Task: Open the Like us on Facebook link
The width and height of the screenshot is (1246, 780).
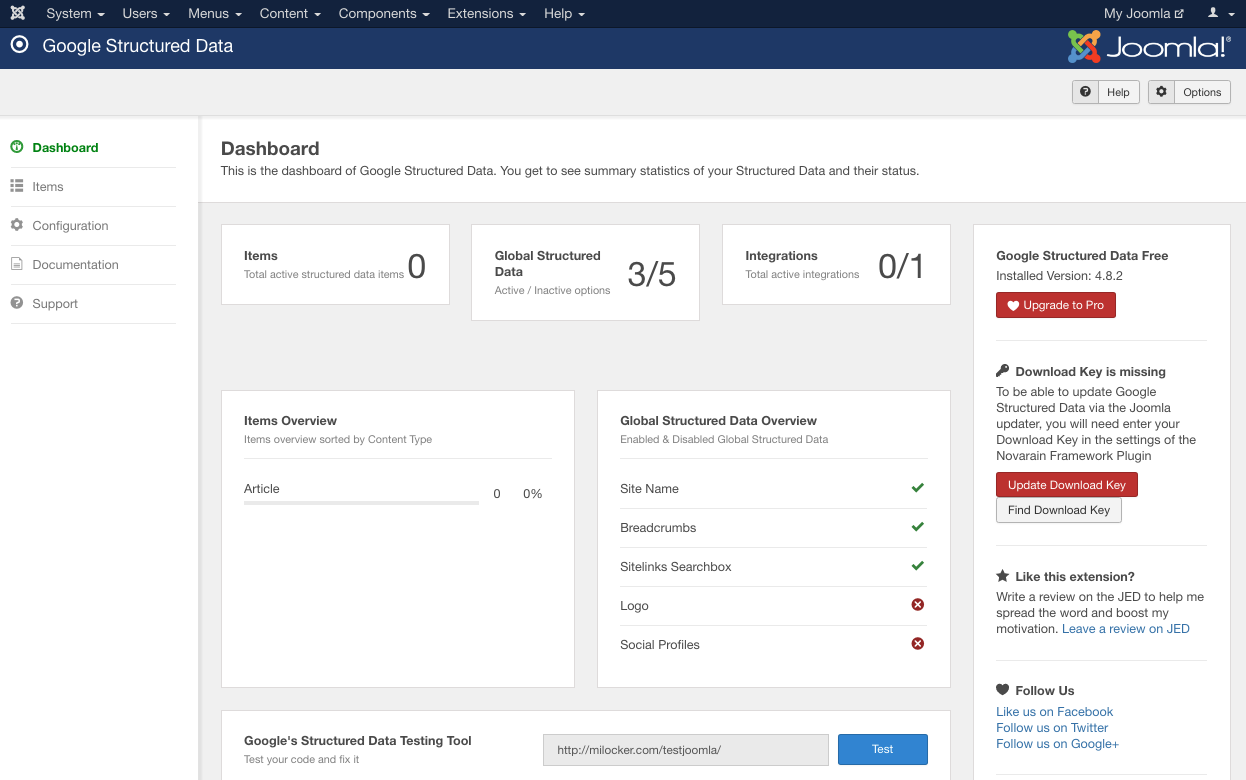Action: (x=1054, y=712)
